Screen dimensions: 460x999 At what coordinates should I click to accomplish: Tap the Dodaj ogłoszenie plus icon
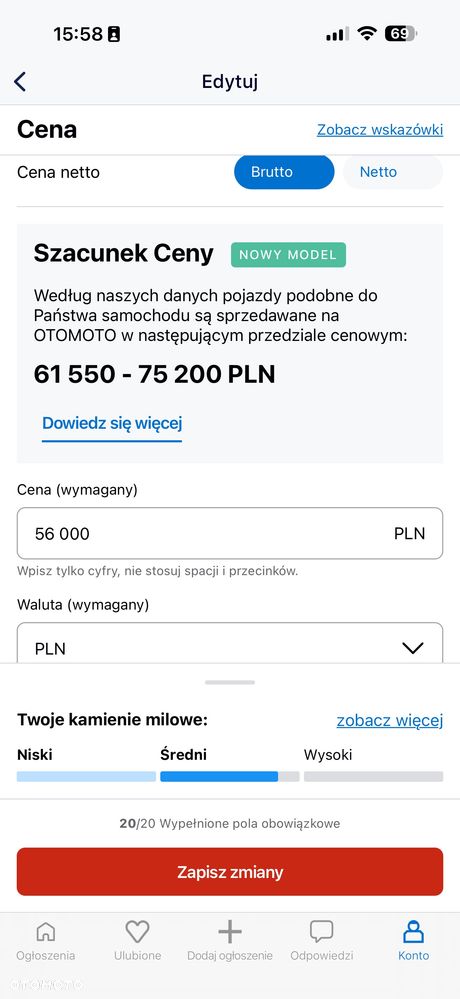point(230,932)
